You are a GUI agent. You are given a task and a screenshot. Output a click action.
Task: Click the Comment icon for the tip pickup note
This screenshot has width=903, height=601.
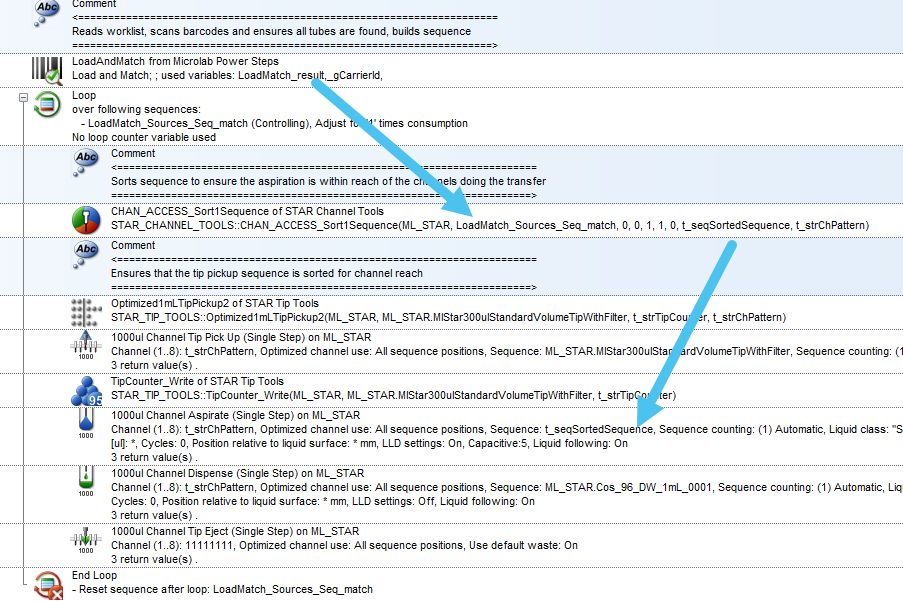point(87,254)
